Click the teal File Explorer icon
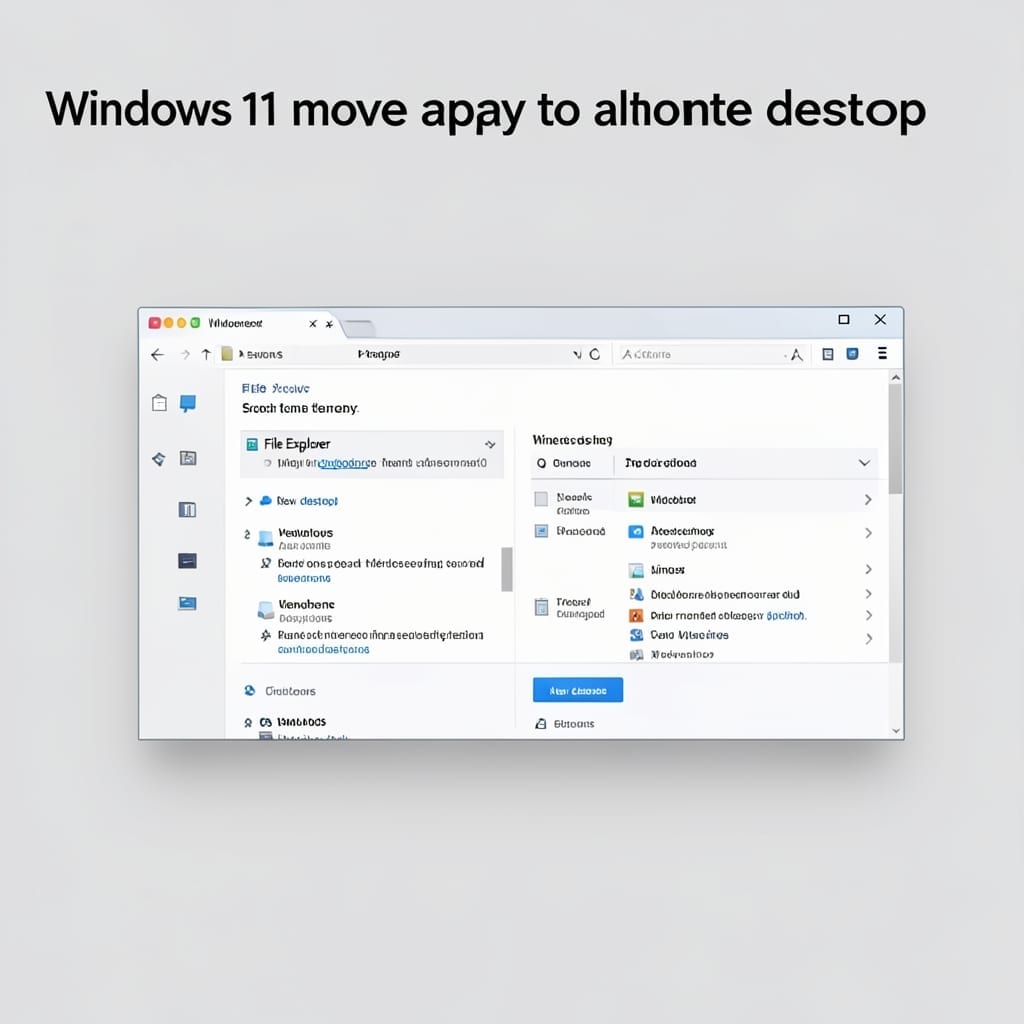This screenshot has width=1024, height=1024. point(252,445)
